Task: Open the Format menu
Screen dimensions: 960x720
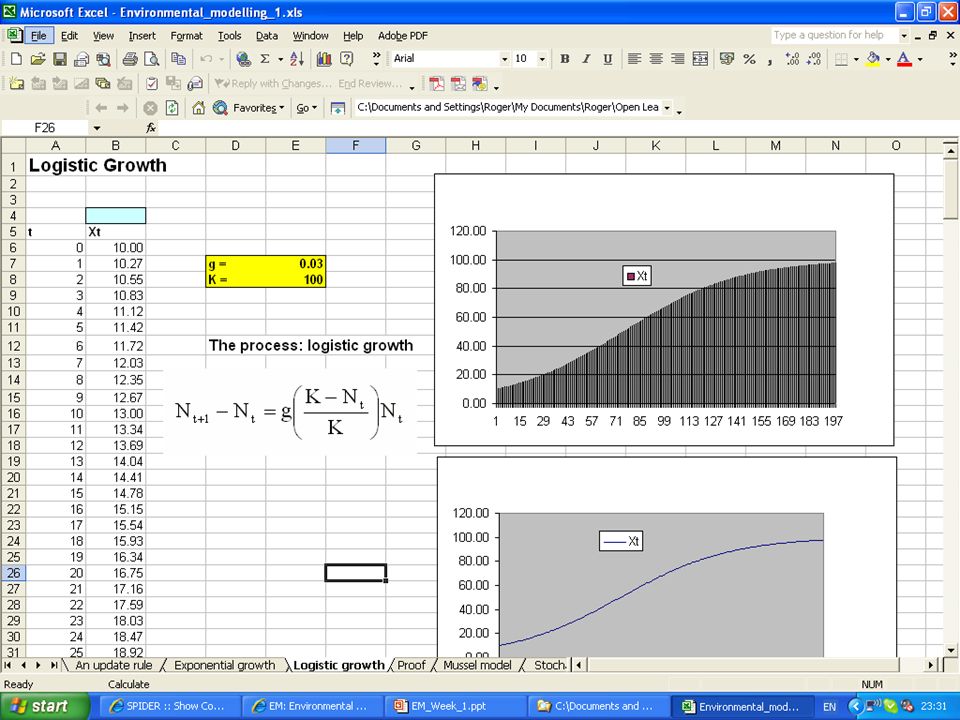Action: (186, 36)
